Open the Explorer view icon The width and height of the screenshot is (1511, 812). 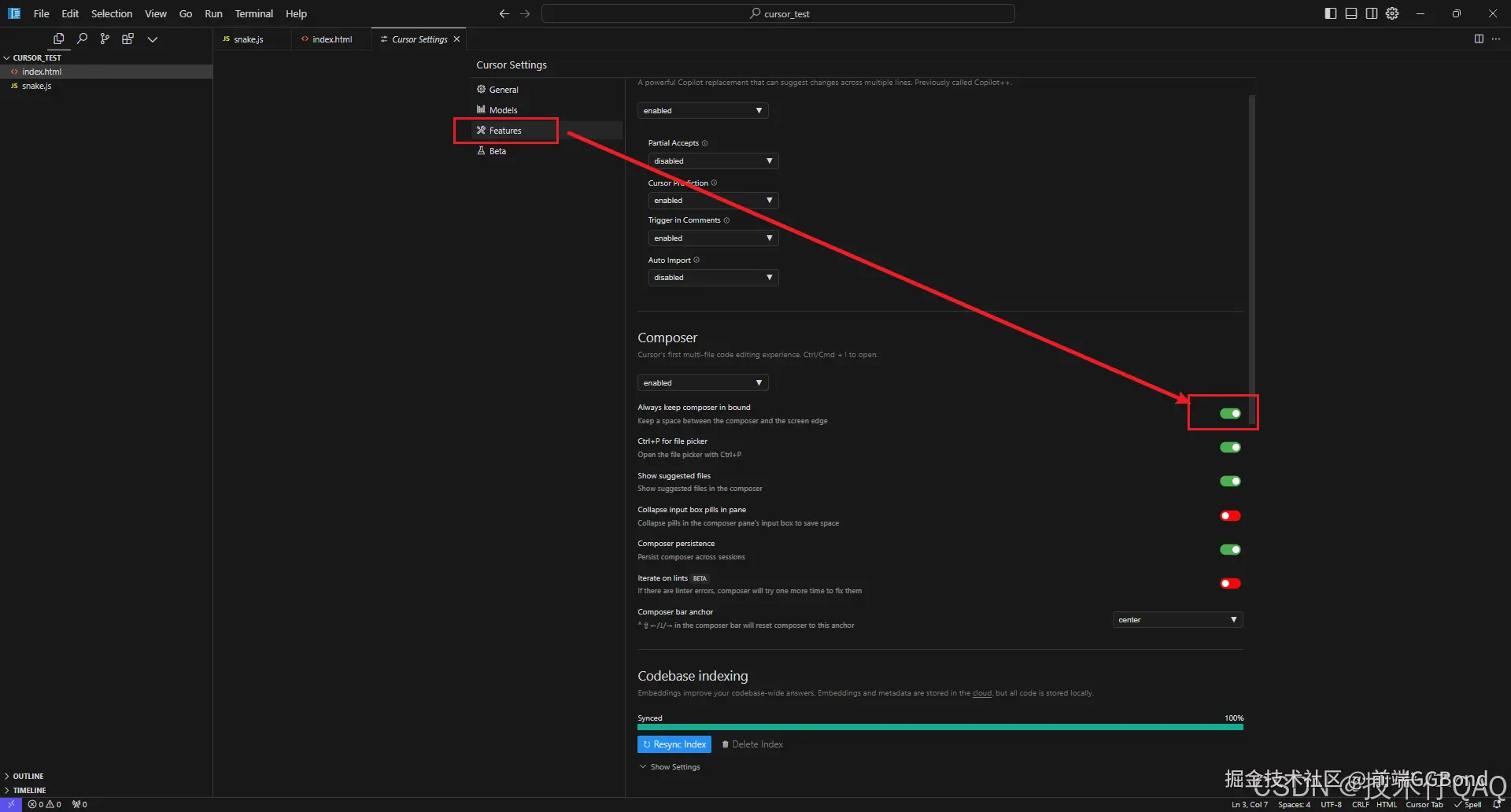[59, 39]
